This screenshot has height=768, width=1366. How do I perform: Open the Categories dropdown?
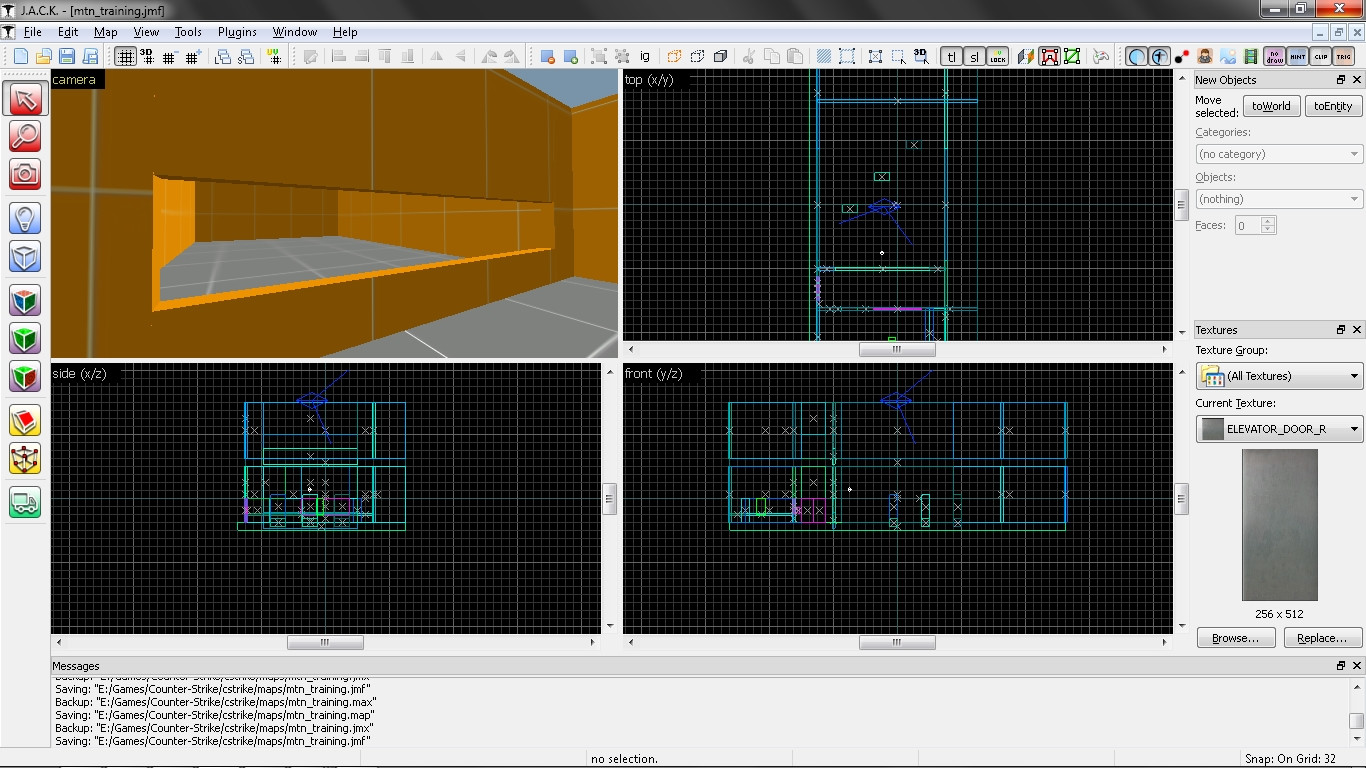click(x=1279, y=154)
